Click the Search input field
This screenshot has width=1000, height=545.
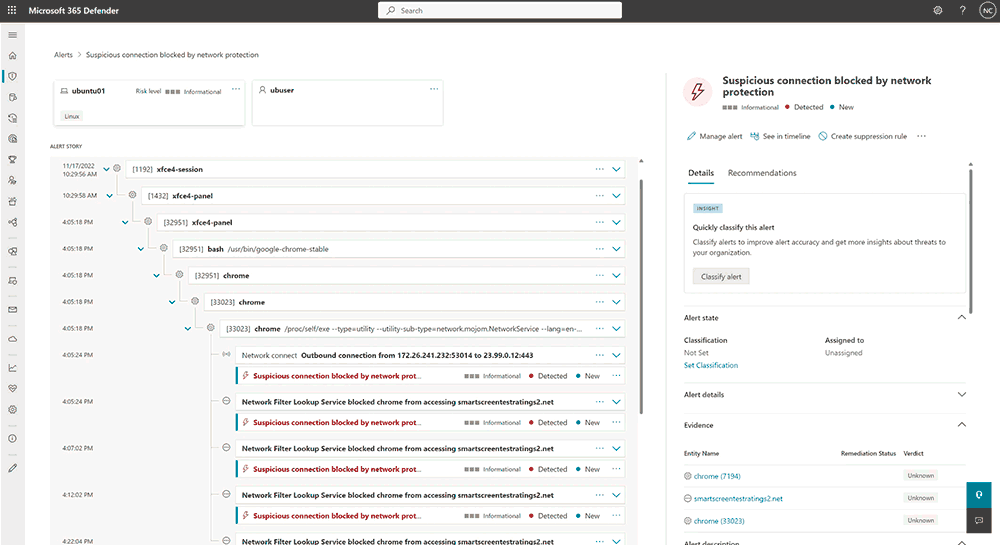[499, 10]
